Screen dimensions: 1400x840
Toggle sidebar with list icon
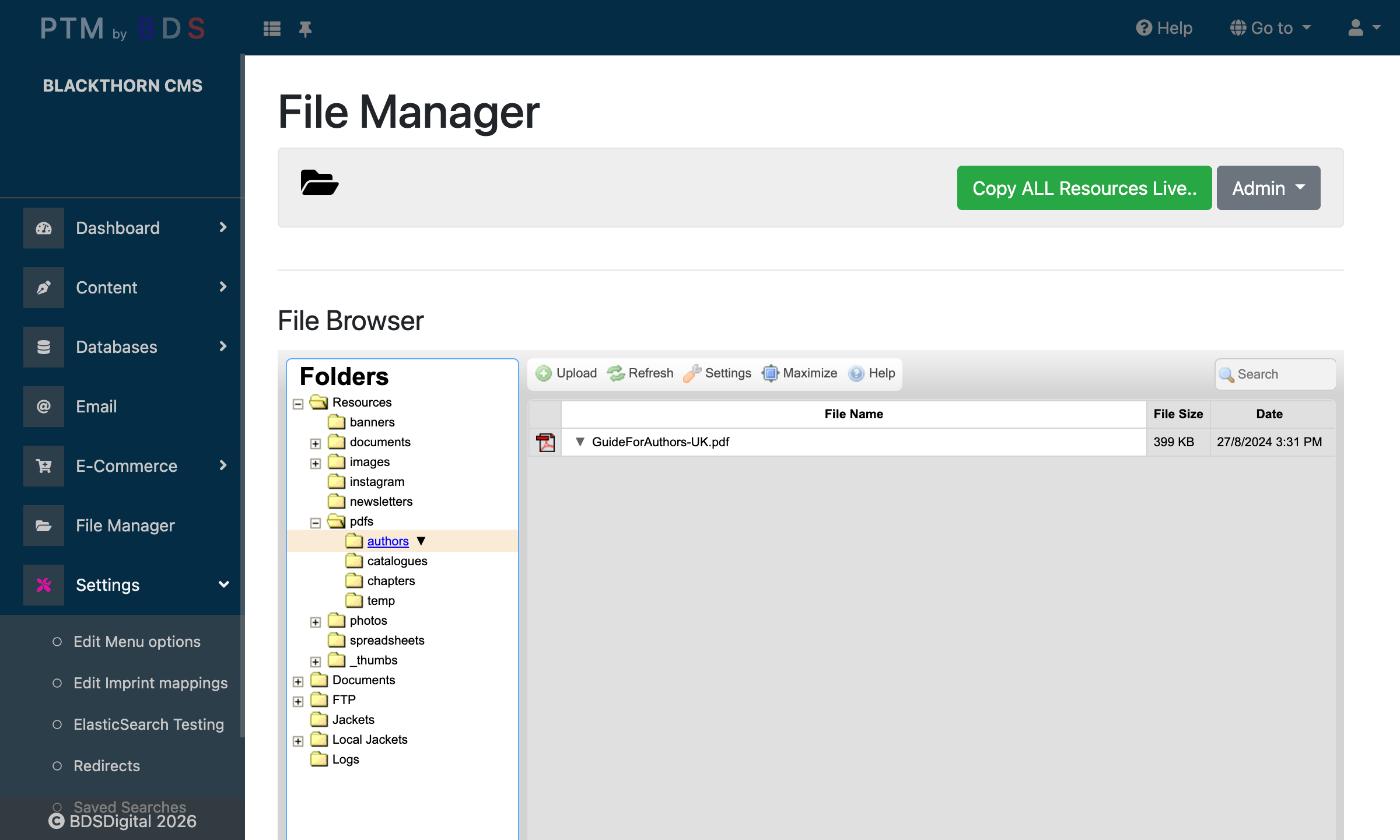click(272, 29)
